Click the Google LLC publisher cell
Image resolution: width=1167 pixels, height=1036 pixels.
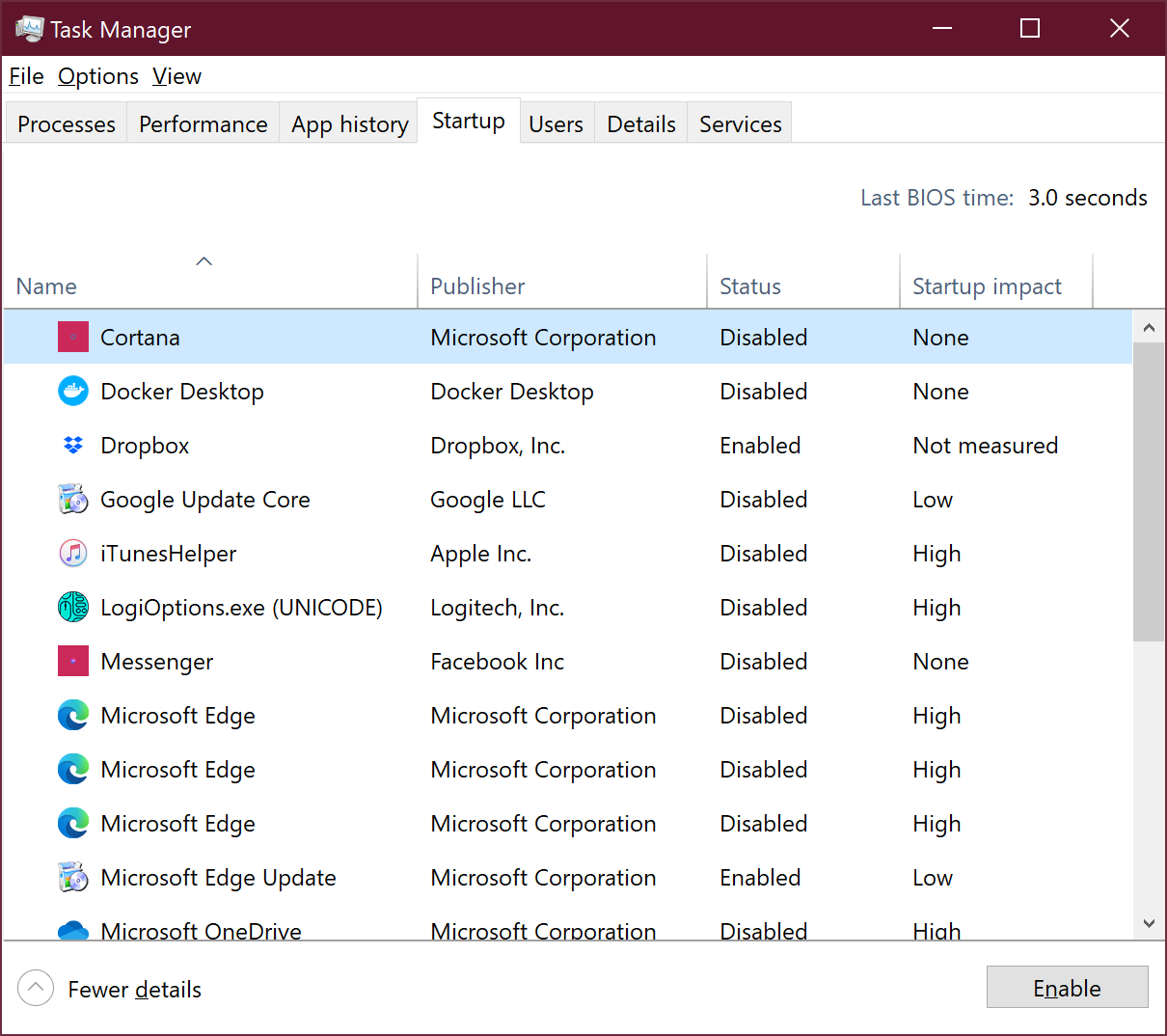[x=488, y=500]
